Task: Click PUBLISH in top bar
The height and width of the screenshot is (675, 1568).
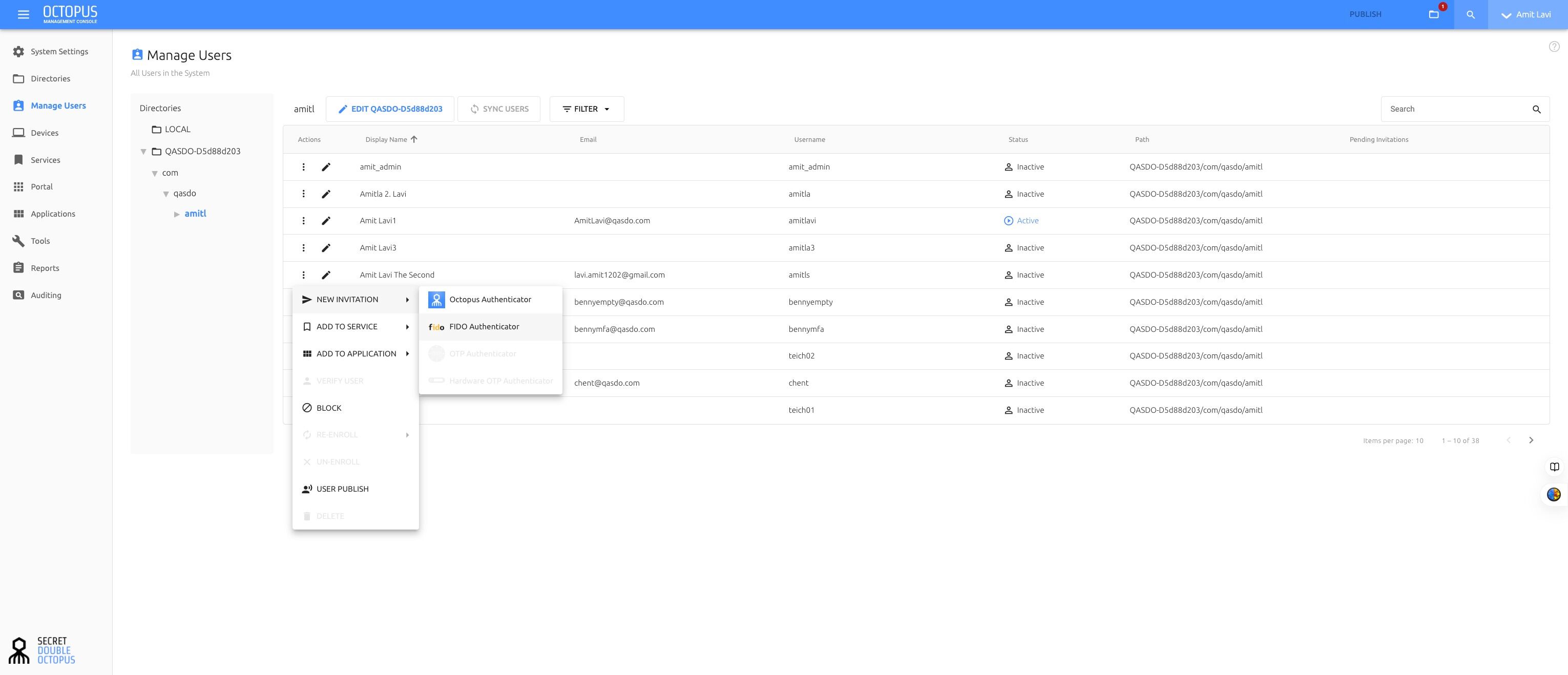Action: tap(1365, 15)
